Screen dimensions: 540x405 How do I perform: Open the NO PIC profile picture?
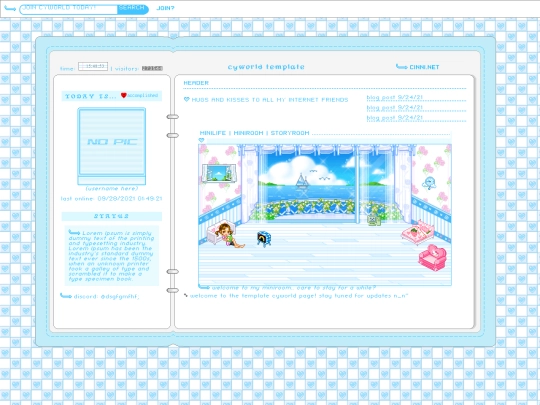tap(112, 146)
